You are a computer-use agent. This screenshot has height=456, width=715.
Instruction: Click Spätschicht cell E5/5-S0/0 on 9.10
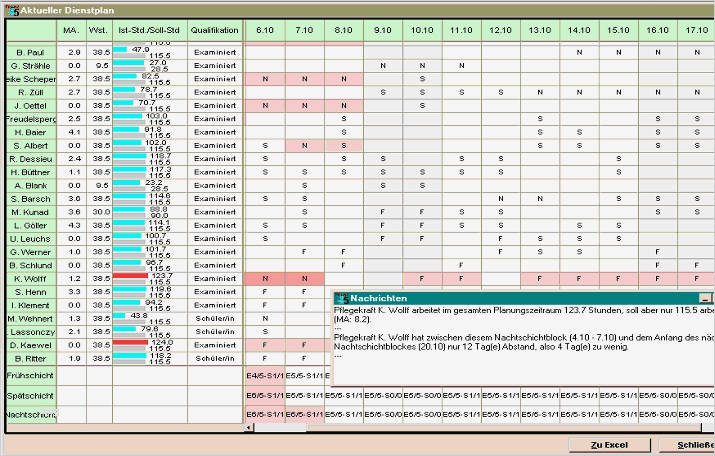pos(383,396)
